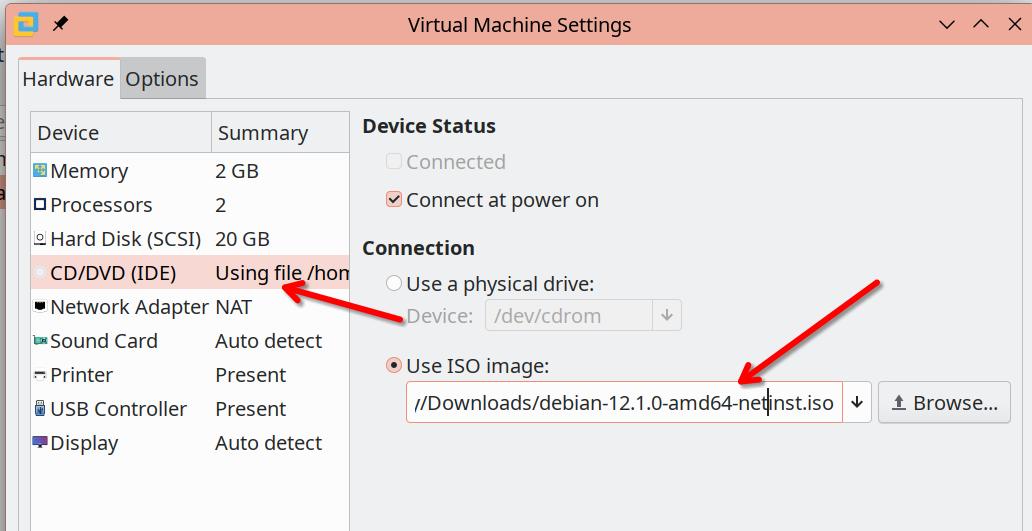
Task: Click the Display device icon
Action: pos(40,443)
